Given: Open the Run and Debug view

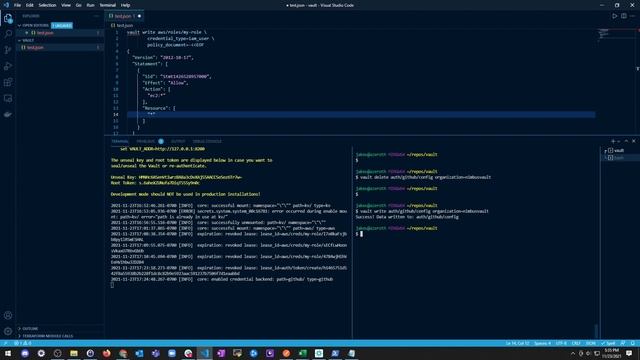Looking at the screenshot, I should (8, 66).
